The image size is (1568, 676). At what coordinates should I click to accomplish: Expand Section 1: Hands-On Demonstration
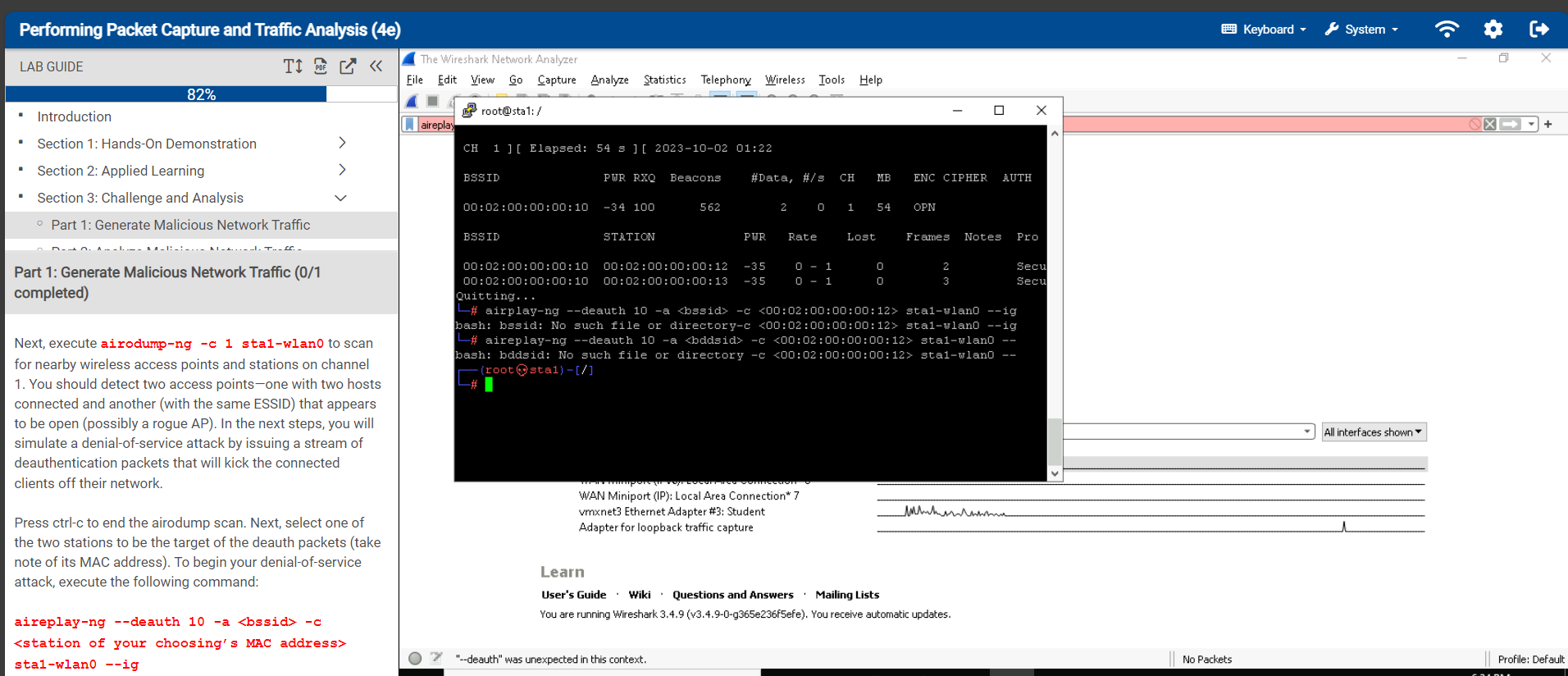[x=342, y=143]
